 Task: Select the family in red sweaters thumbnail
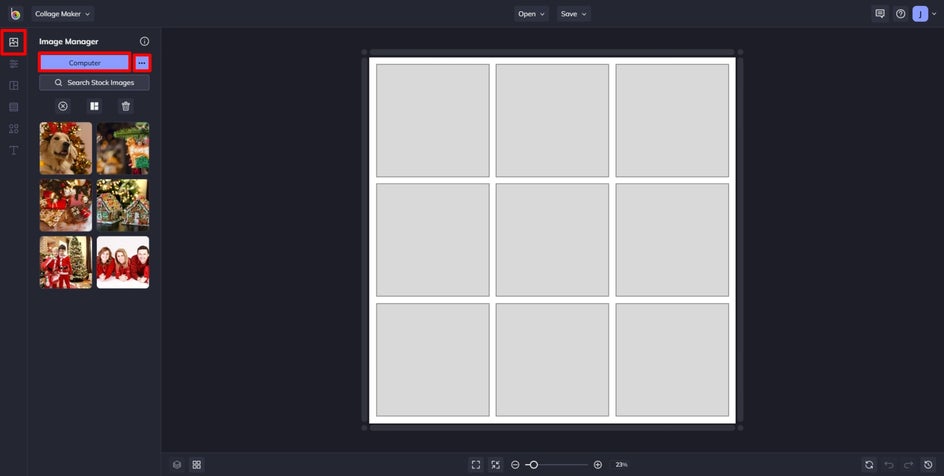click(123, 262)
